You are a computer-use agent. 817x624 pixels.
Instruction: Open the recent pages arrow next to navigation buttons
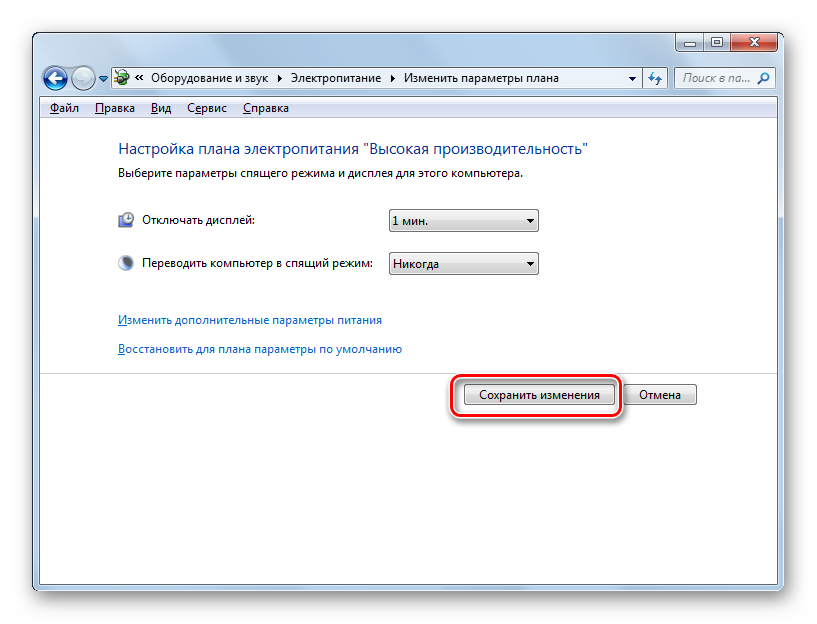pos(103,78)
